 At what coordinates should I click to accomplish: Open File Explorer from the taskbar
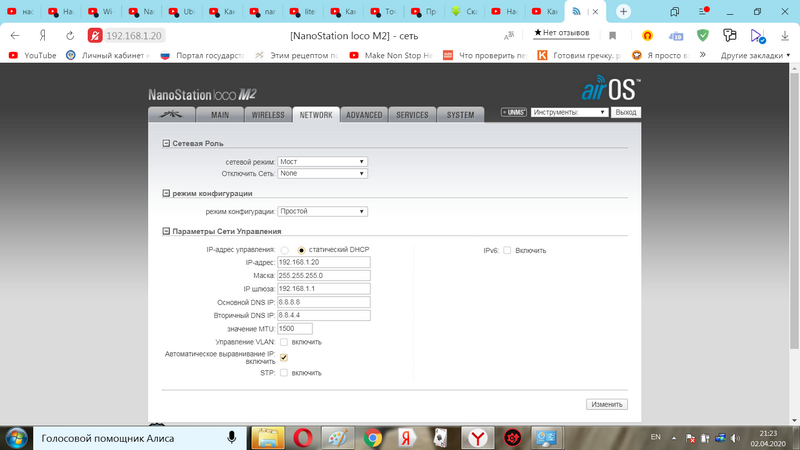268,438
